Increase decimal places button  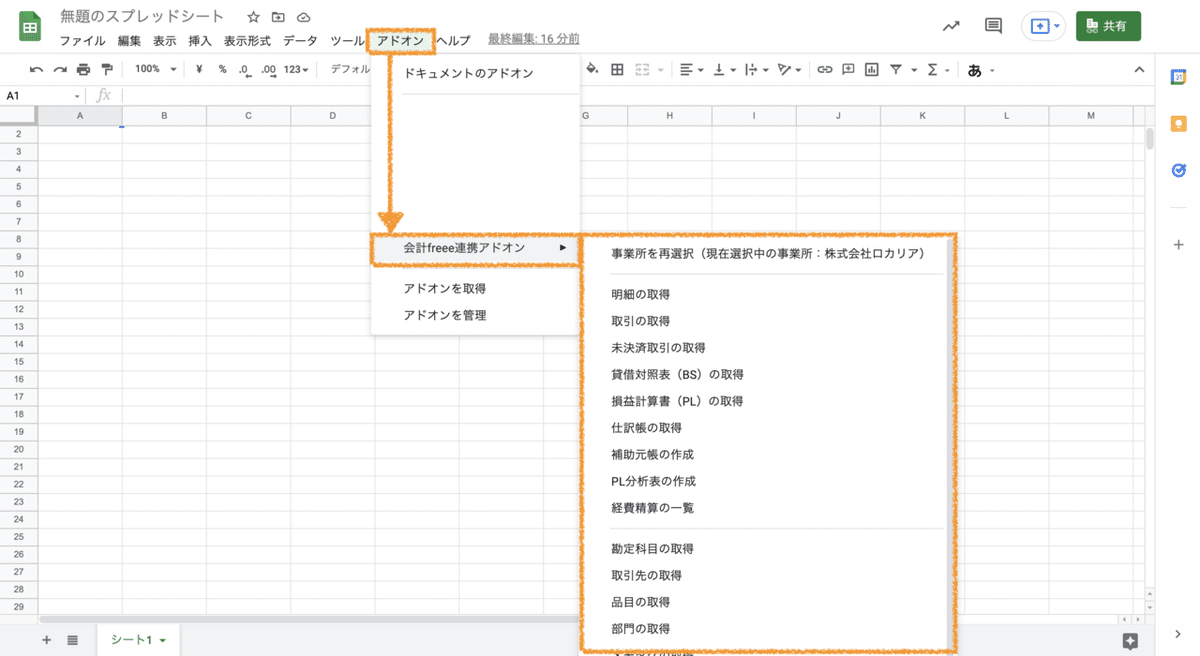click(x=268, y=69)
